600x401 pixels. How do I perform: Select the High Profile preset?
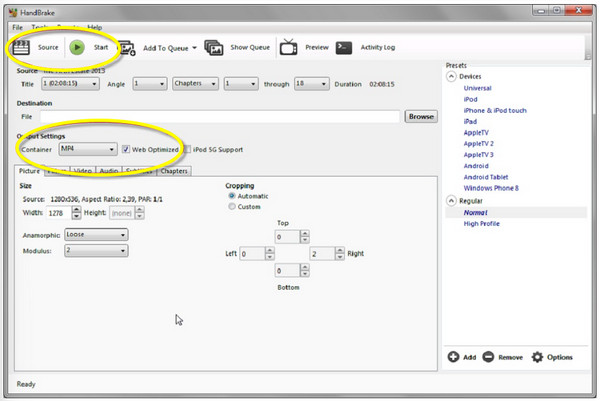pyautogui.click(x=481, y=223)
